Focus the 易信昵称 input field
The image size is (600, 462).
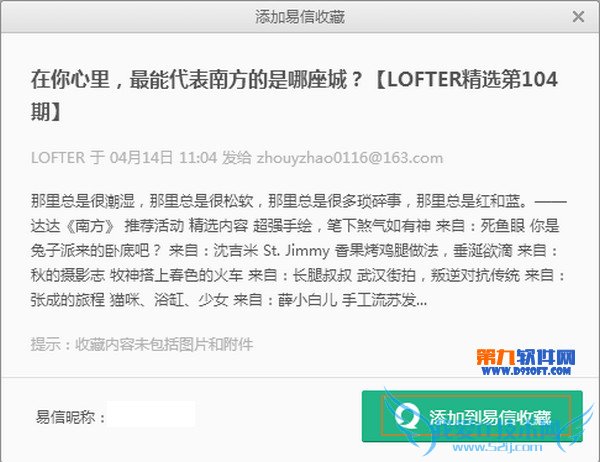pos(151,415)
